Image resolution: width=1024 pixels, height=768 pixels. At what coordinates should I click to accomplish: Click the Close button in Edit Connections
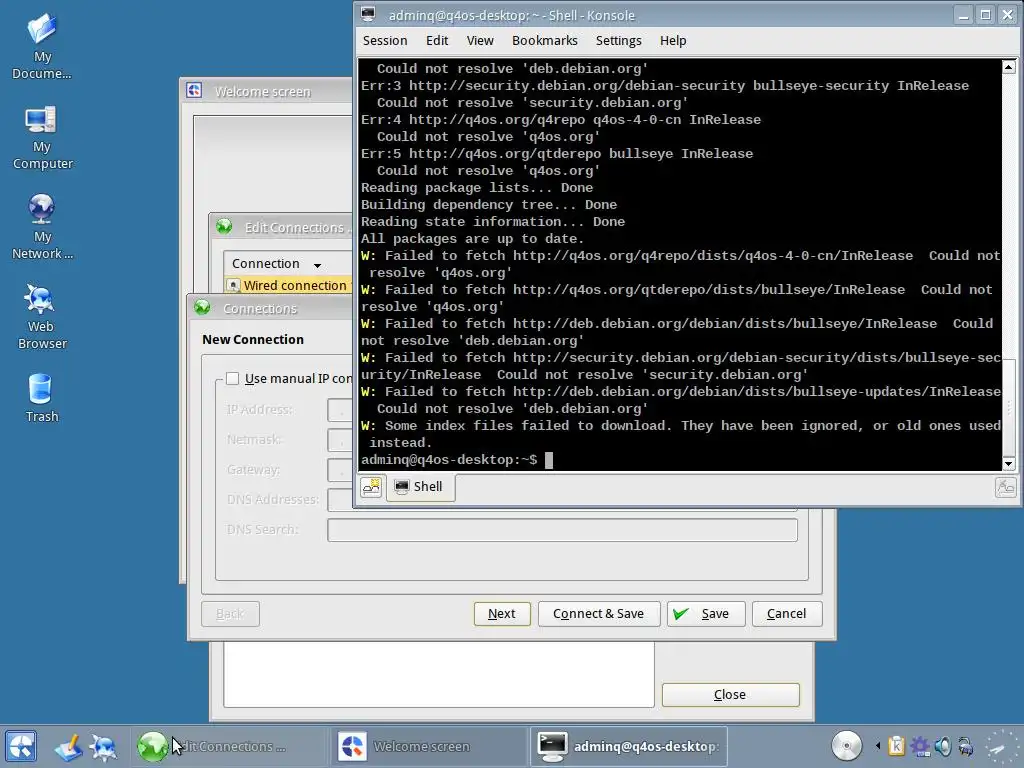pos(730,695)
